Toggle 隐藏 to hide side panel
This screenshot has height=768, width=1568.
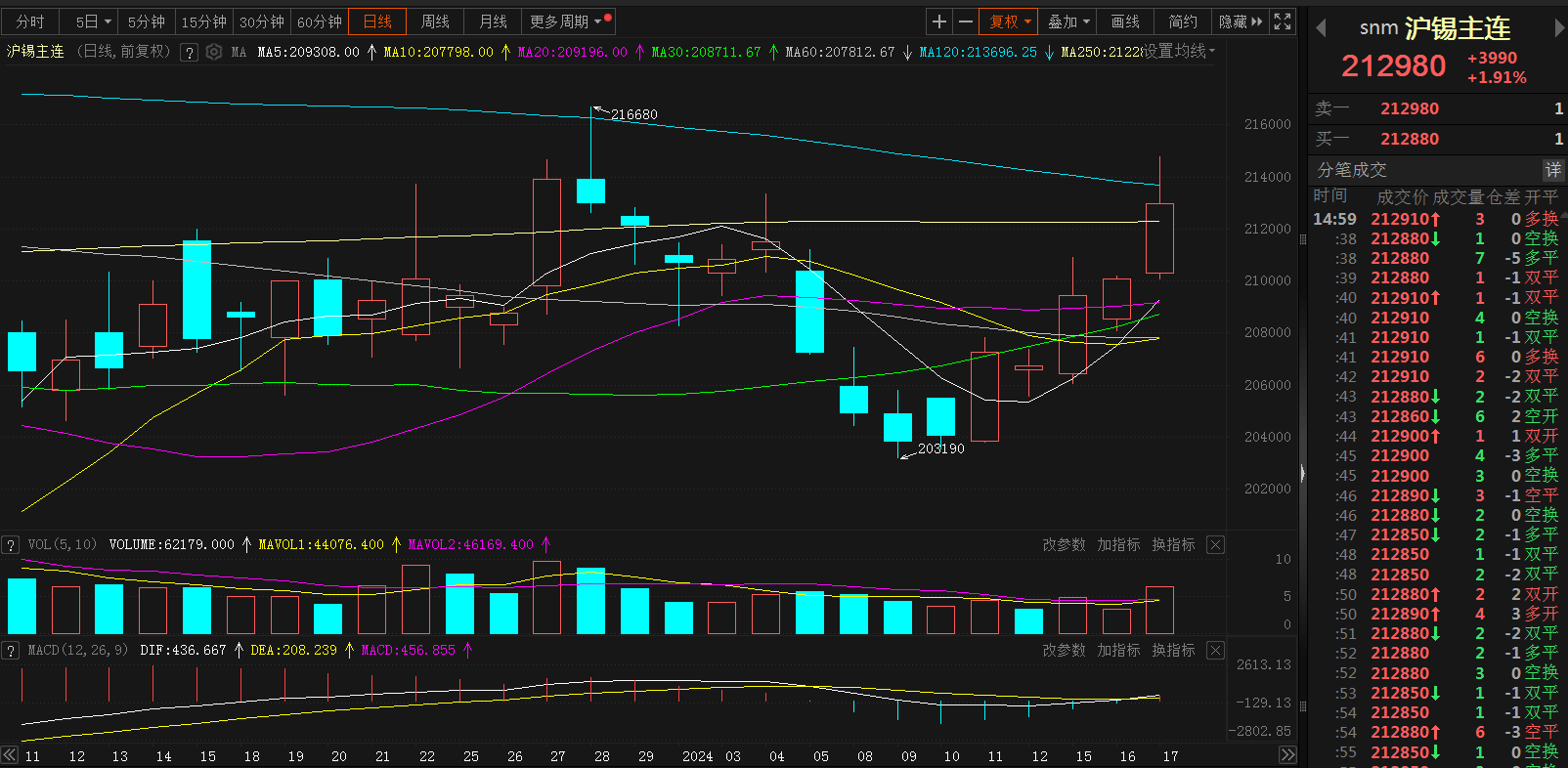coord(1240,21)
